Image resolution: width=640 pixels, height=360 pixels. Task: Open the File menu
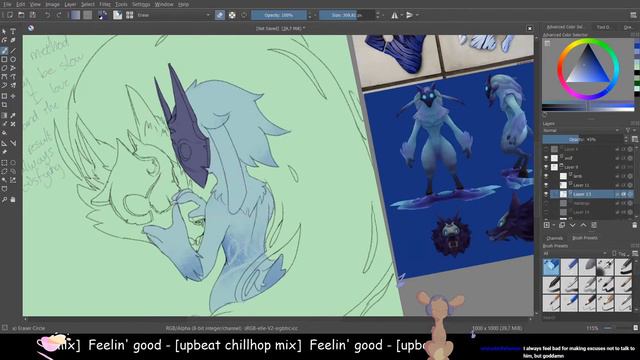tap(7, 4)
